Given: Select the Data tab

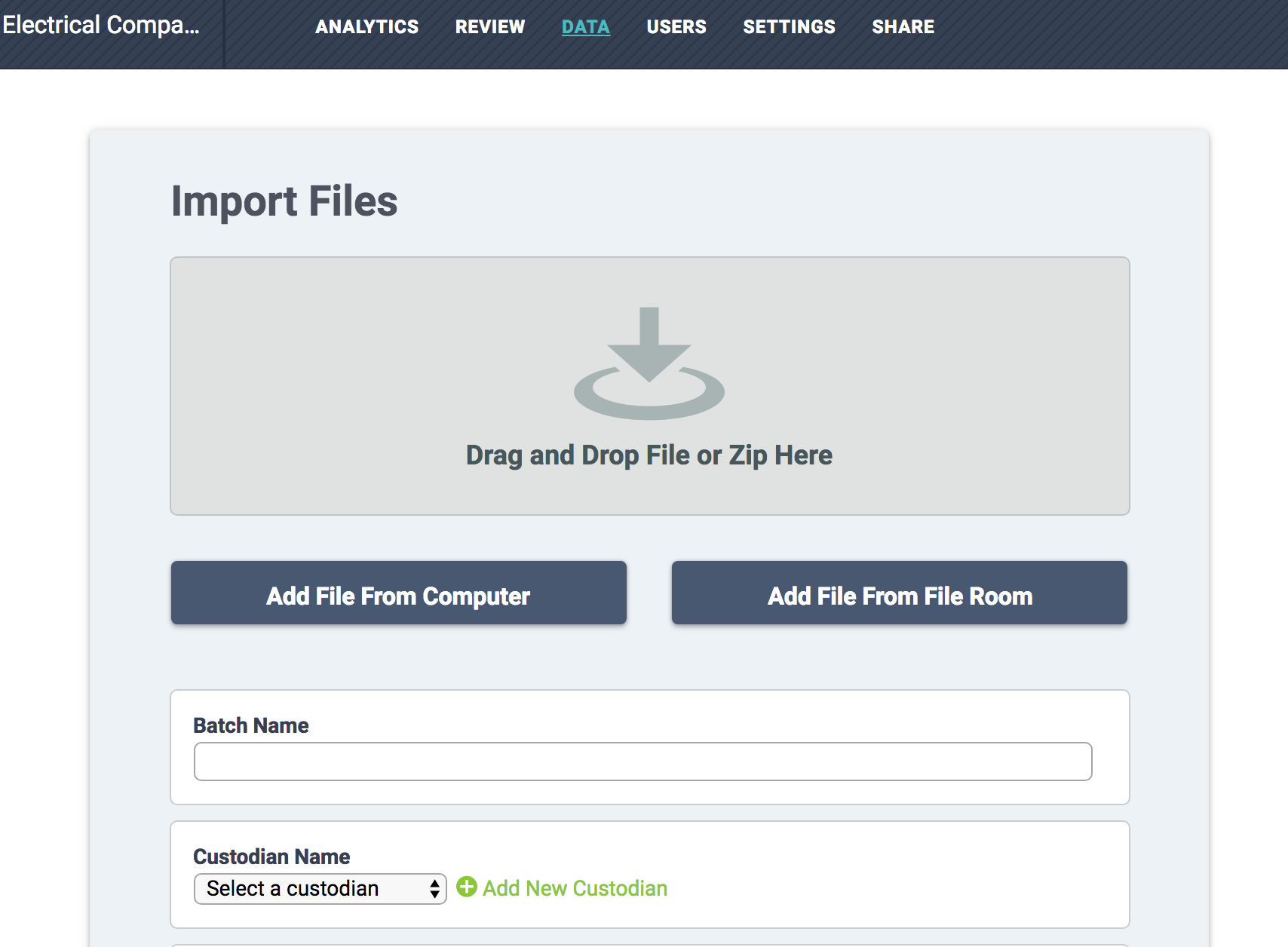Looking at the screenshot, I should tap(586, 27).
